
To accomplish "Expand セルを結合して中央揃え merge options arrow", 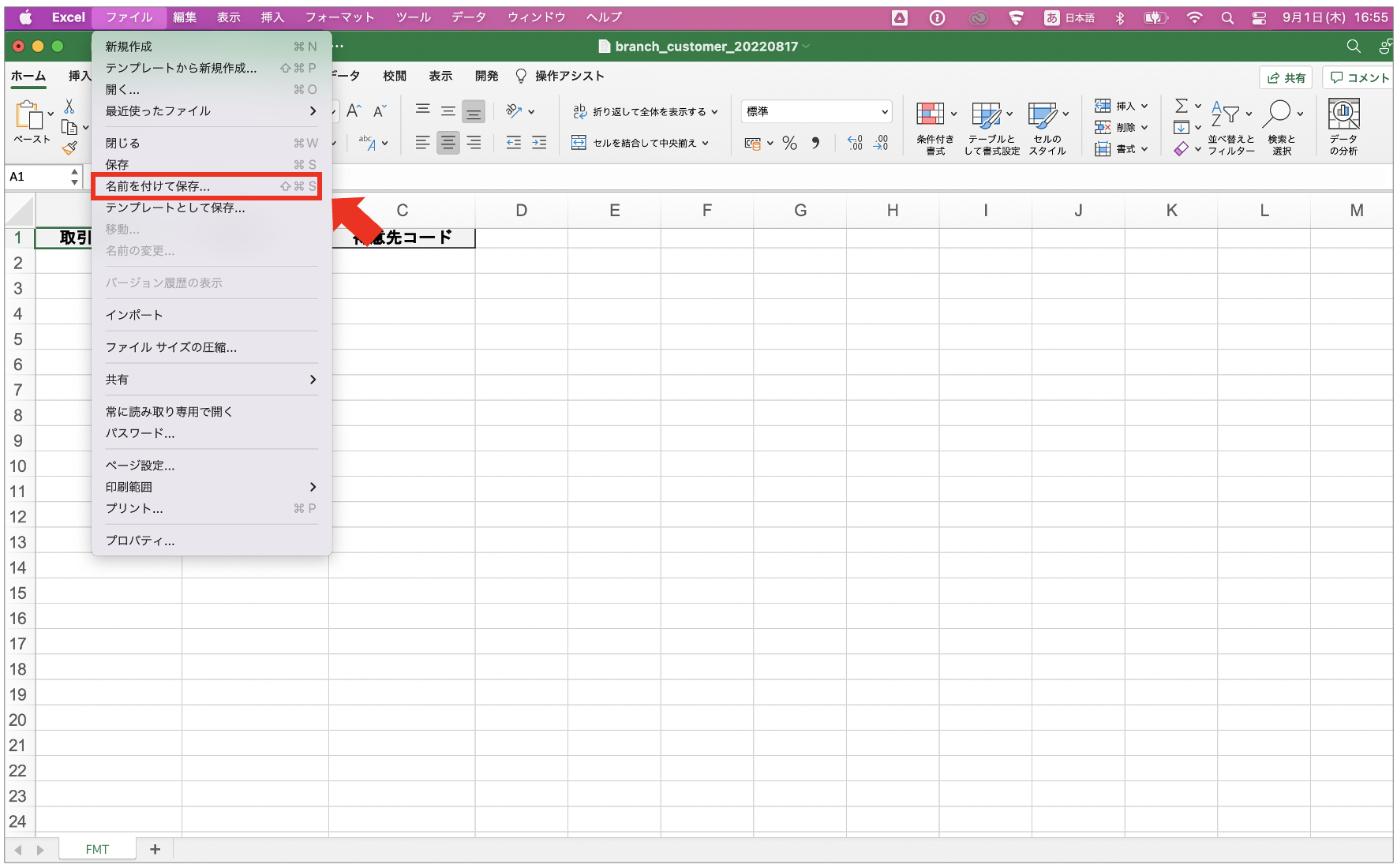I will coord(706,143).
